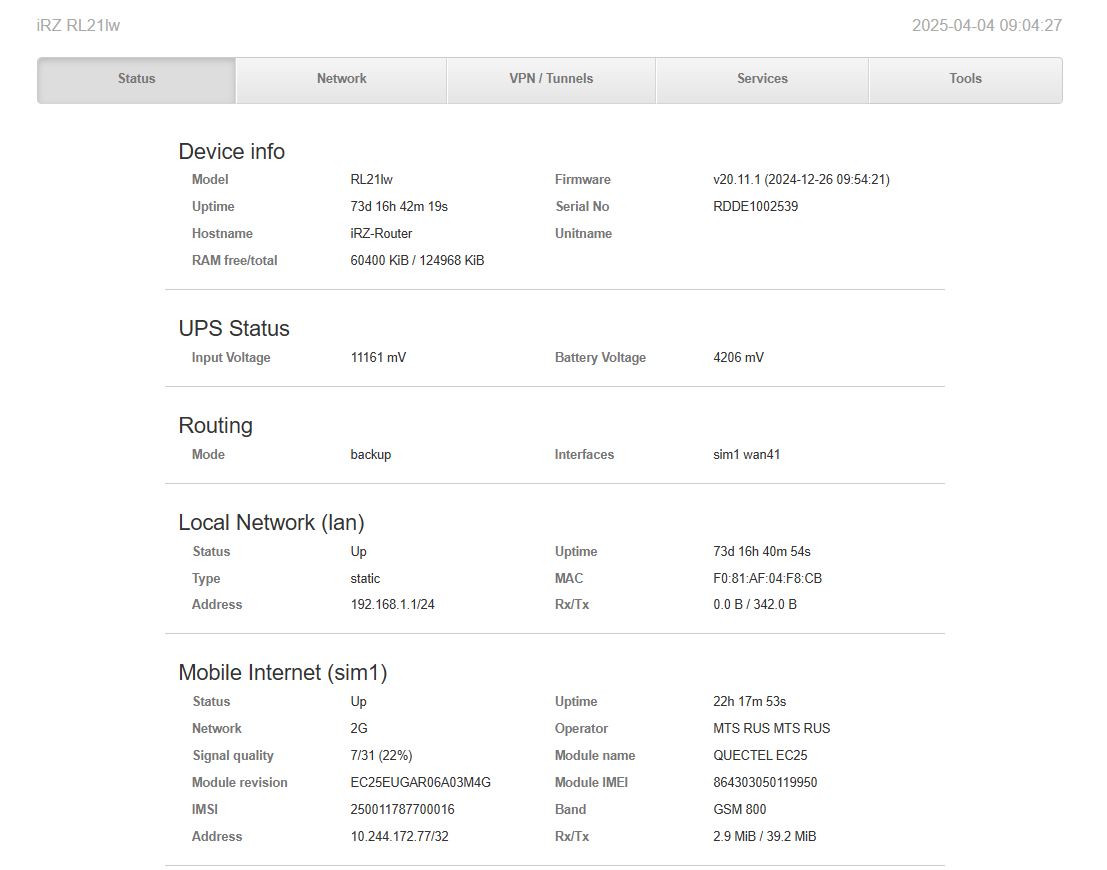Screen dimensions: 1107x870
Task: Click the sim1 address 10.244.172.77/32
Action: pyautogui.click(x=399, y=837)
